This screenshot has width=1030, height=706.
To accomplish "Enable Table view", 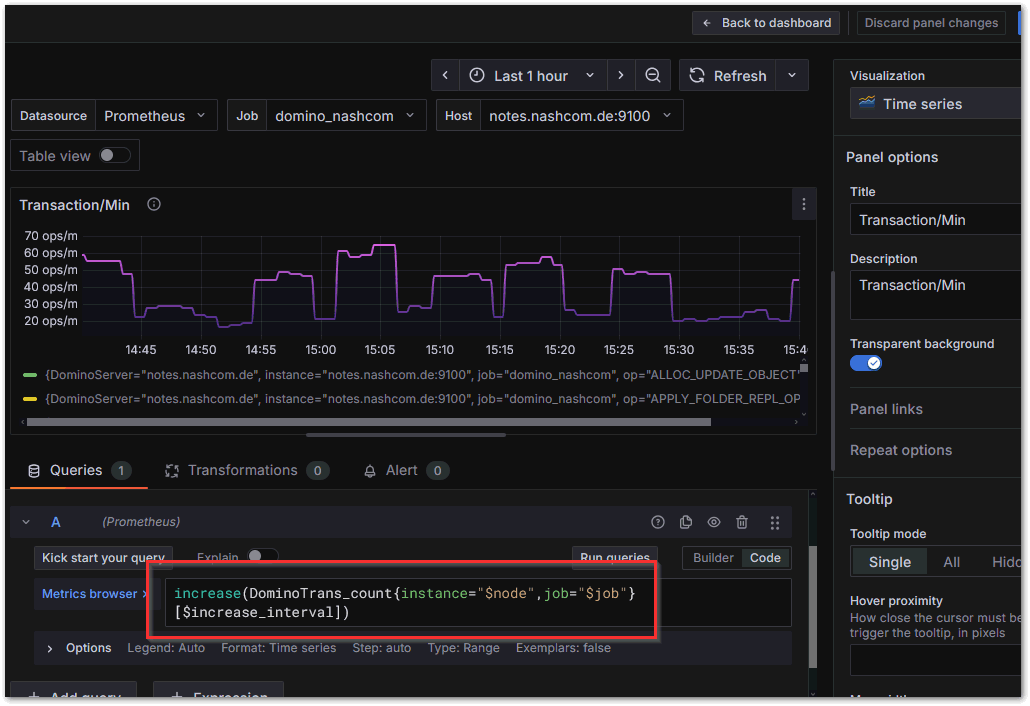I will pyautogui.click(x=115, y=155).
